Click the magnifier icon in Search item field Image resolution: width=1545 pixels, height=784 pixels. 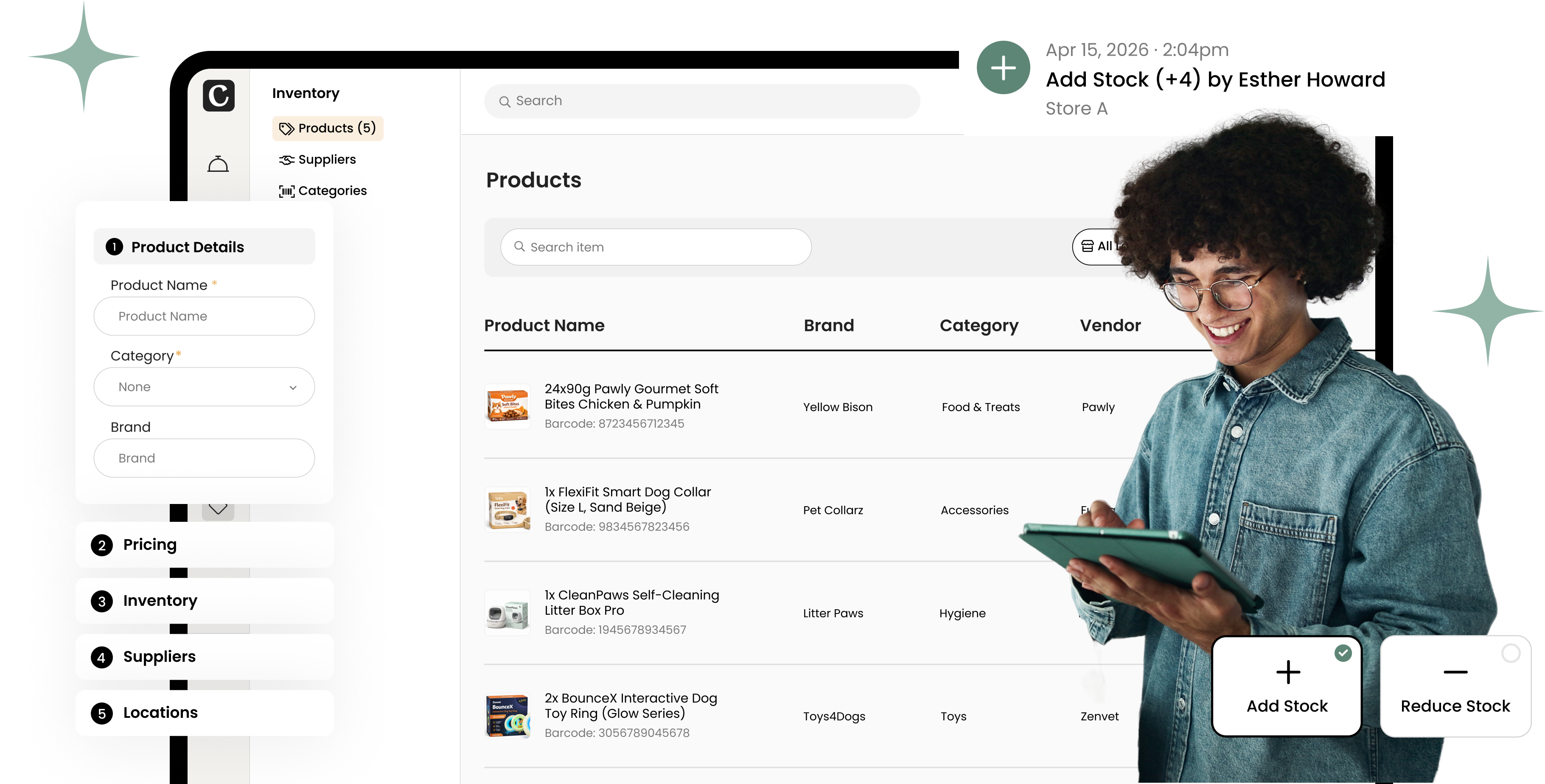click(519, 246)
